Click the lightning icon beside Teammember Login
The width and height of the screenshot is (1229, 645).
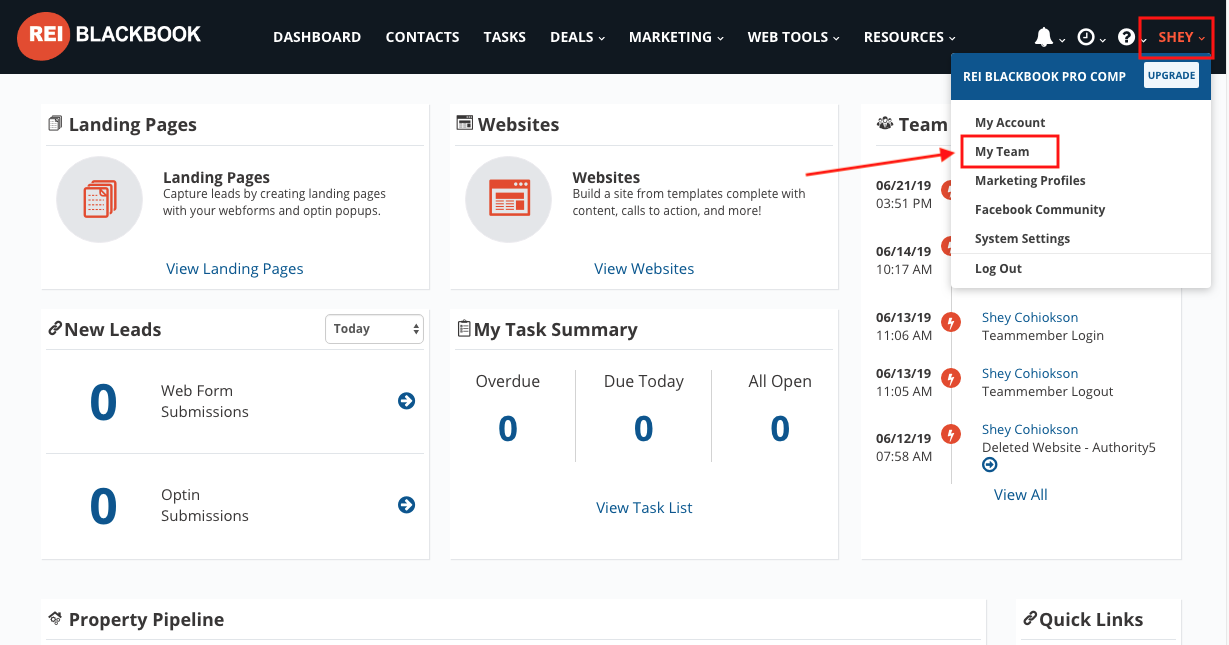click(x=952, y=323)
